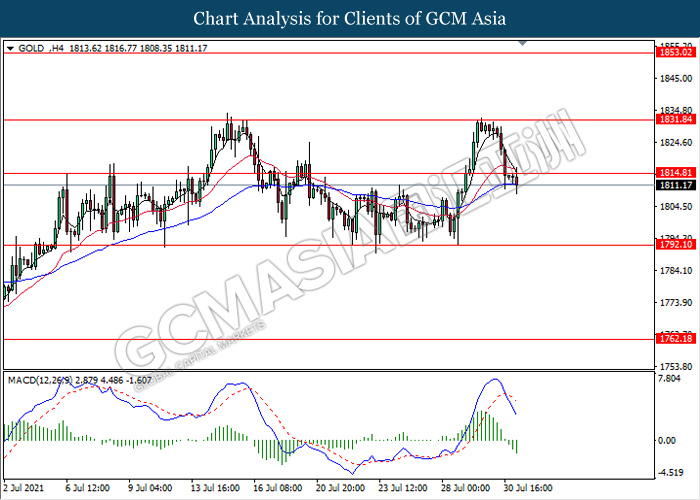The width and height of the screenshot is (700, 500).
Task: Click the 1804.50 price axis value
Action: tap(676, 207)
